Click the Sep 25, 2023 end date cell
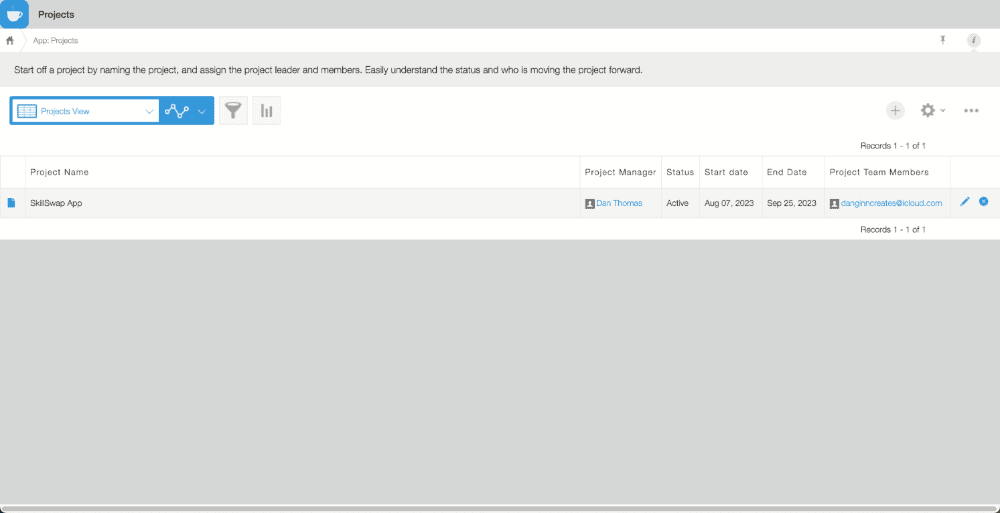Viewport: 1000px width, 513px height. pyautogui.click(x=793, y=203)
